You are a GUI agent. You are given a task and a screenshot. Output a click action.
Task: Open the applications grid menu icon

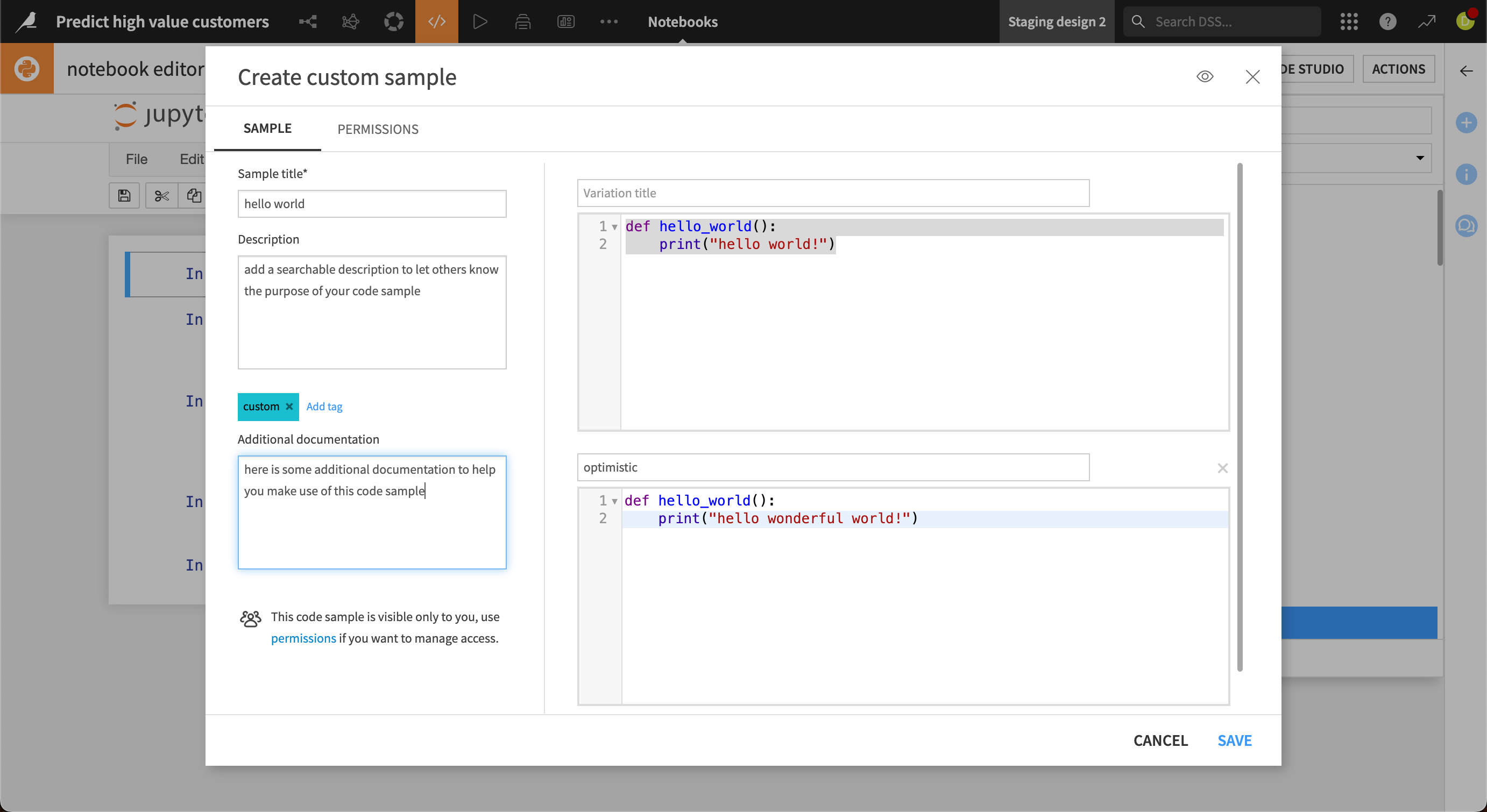(x=1348, y=22)
